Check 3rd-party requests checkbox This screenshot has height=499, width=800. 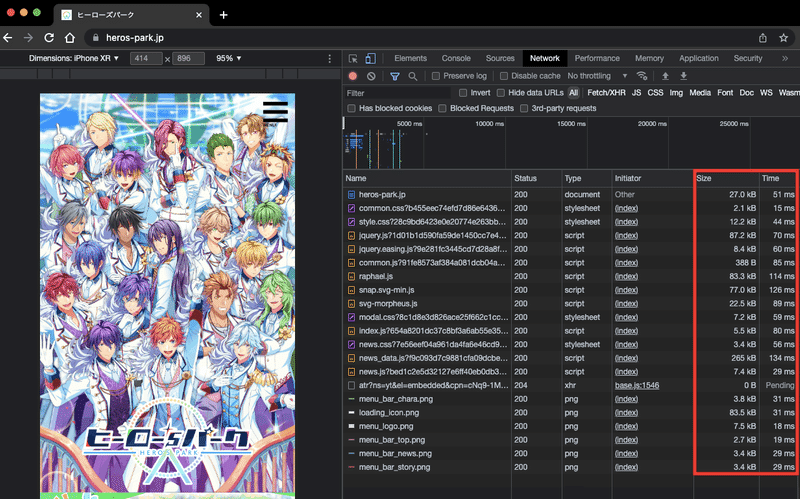[x=523, y=108]
